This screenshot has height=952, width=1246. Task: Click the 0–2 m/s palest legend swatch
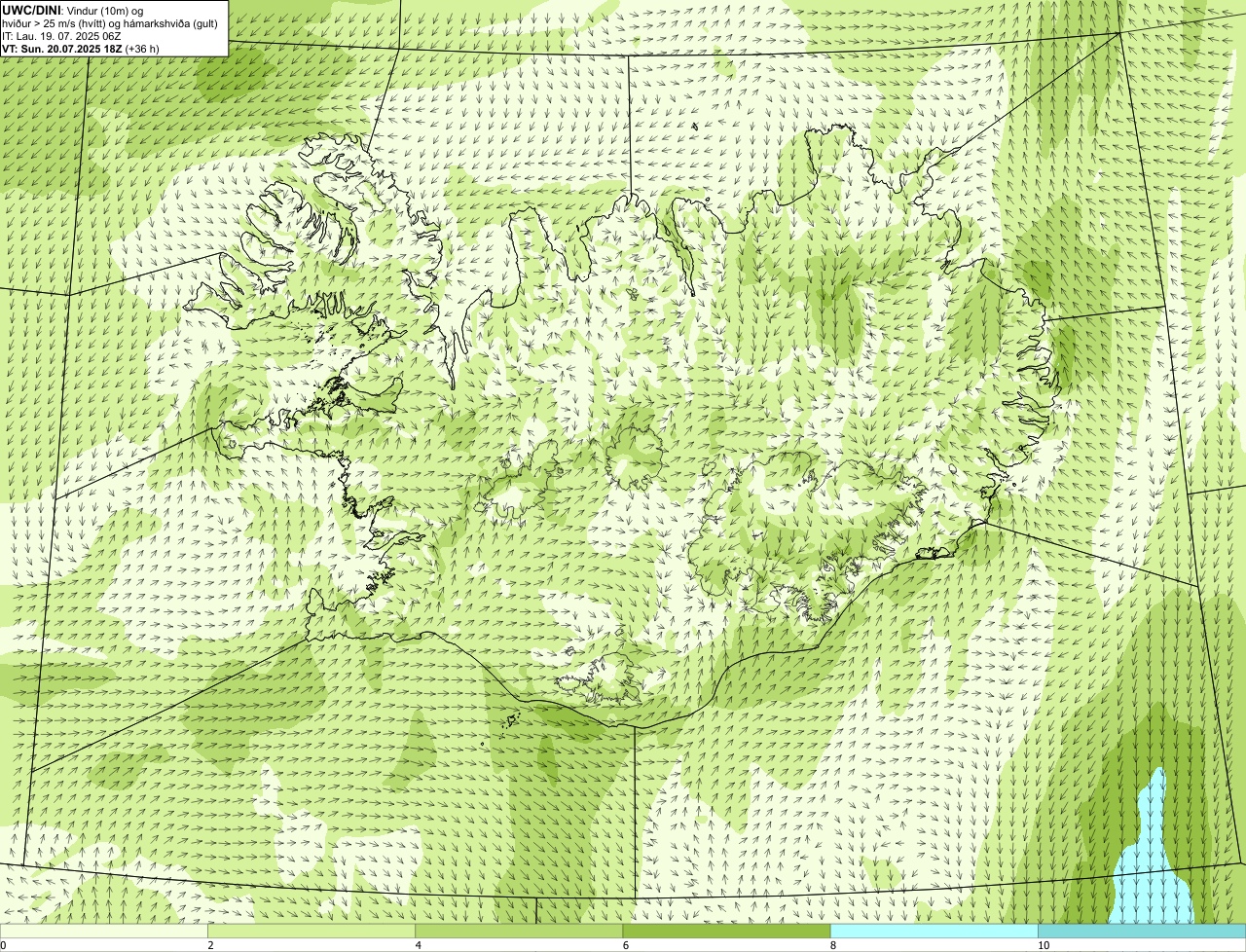pyautogui.click(x=103, y=932)
